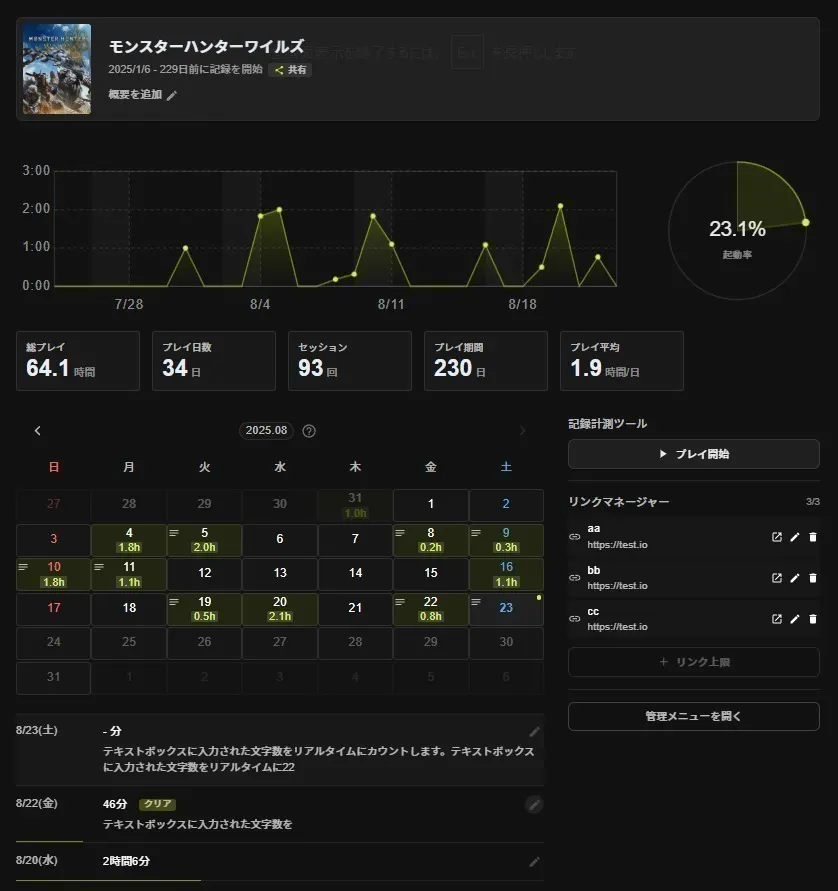Click the handle dot on 起動率 dial
The height and width of the screenshot is (891, 838).
click(805, 222)
